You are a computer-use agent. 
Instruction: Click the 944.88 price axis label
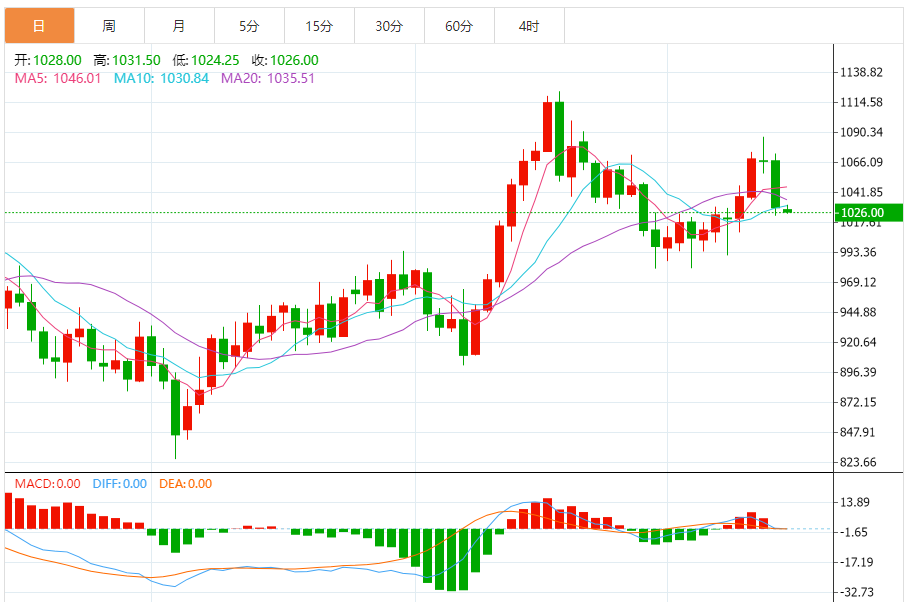pyautogui.click(x=858, y=312)
